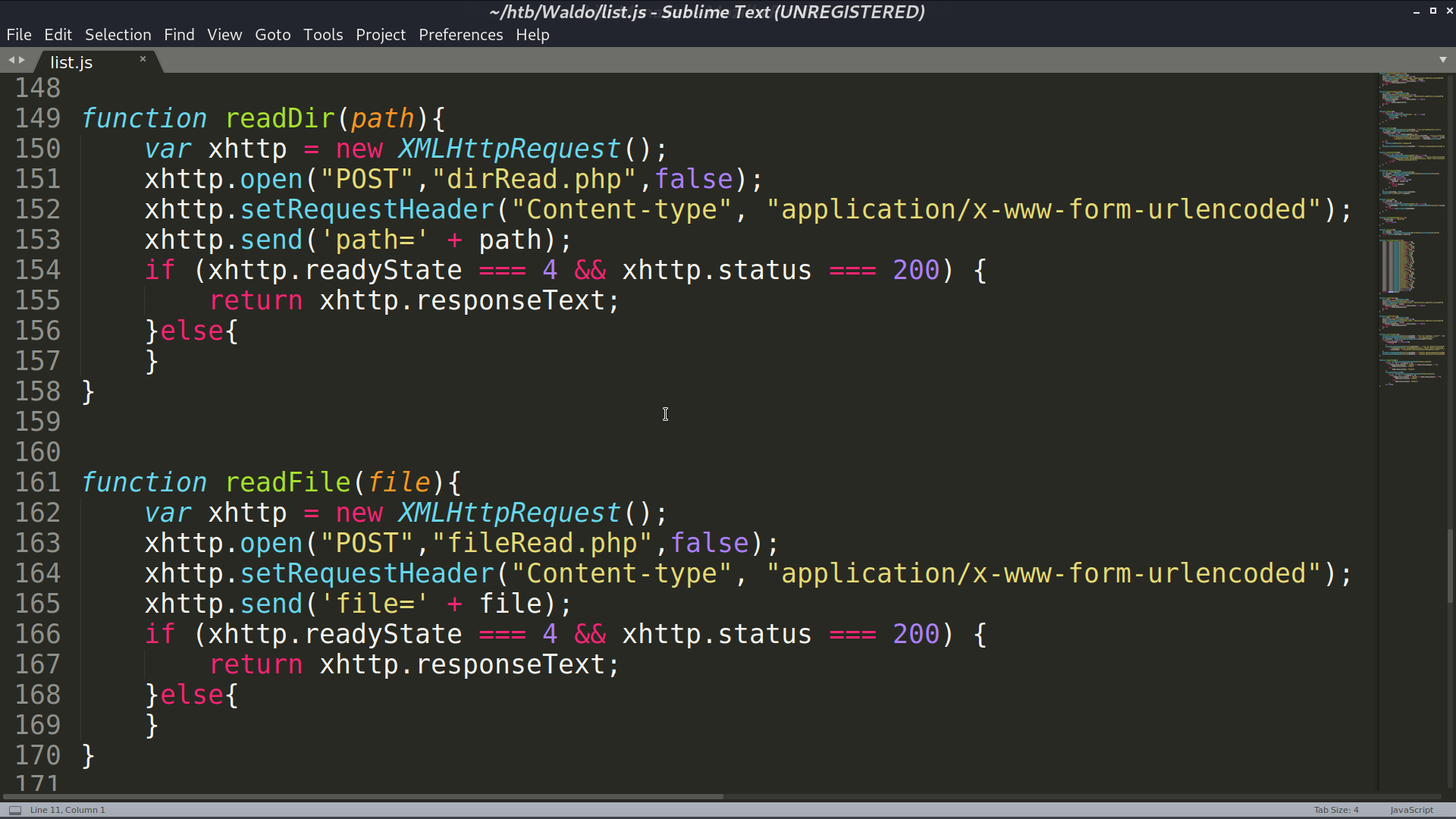Place cursor on readDir function name

pyautogui.click(x=280, y=118)
